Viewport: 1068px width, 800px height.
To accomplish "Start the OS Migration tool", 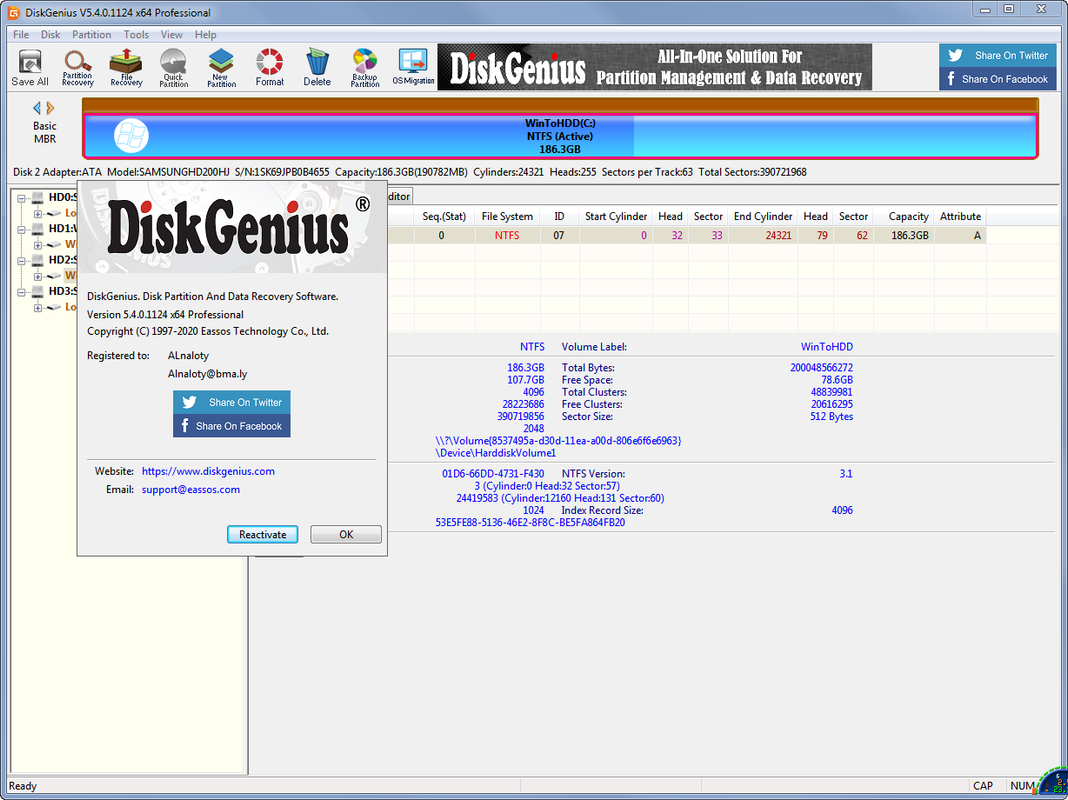I will coord(413,68).
